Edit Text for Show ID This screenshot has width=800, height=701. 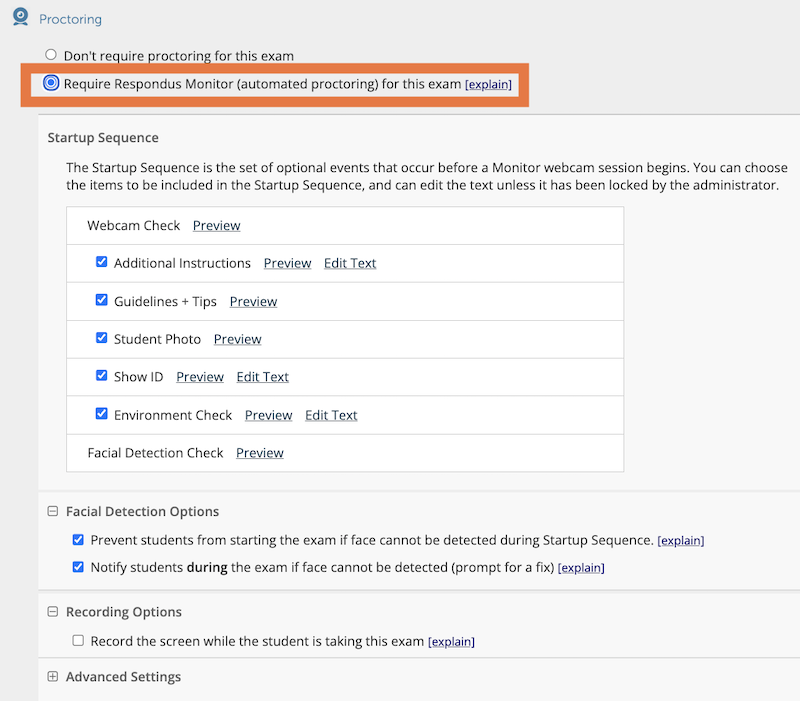pos(262,377)
